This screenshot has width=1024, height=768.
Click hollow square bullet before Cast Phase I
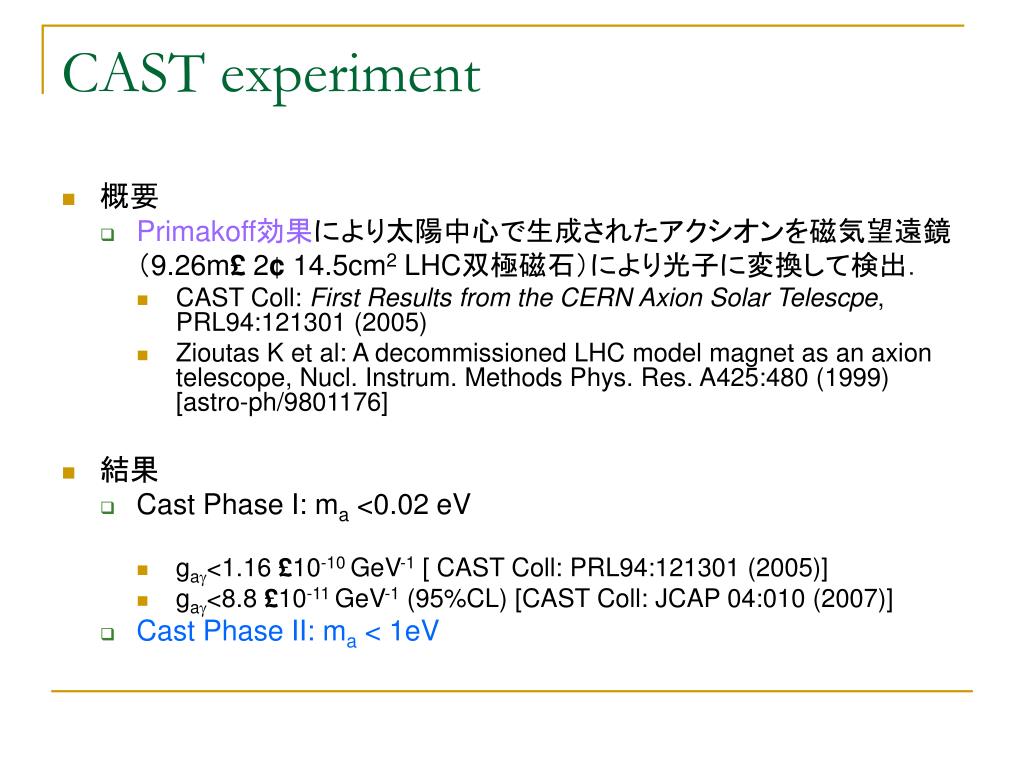108,507
